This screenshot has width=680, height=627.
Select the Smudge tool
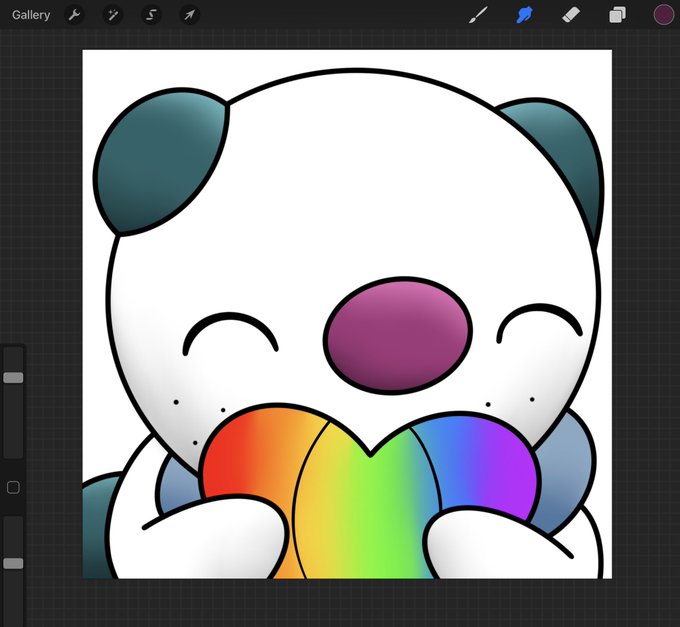tap(524, 15)
